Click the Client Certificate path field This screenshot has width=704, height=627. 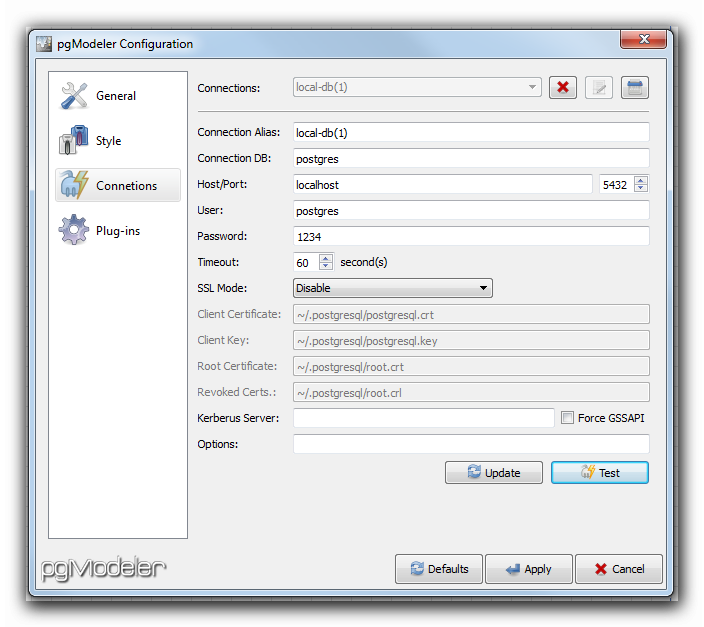click(x=471, y=314)
